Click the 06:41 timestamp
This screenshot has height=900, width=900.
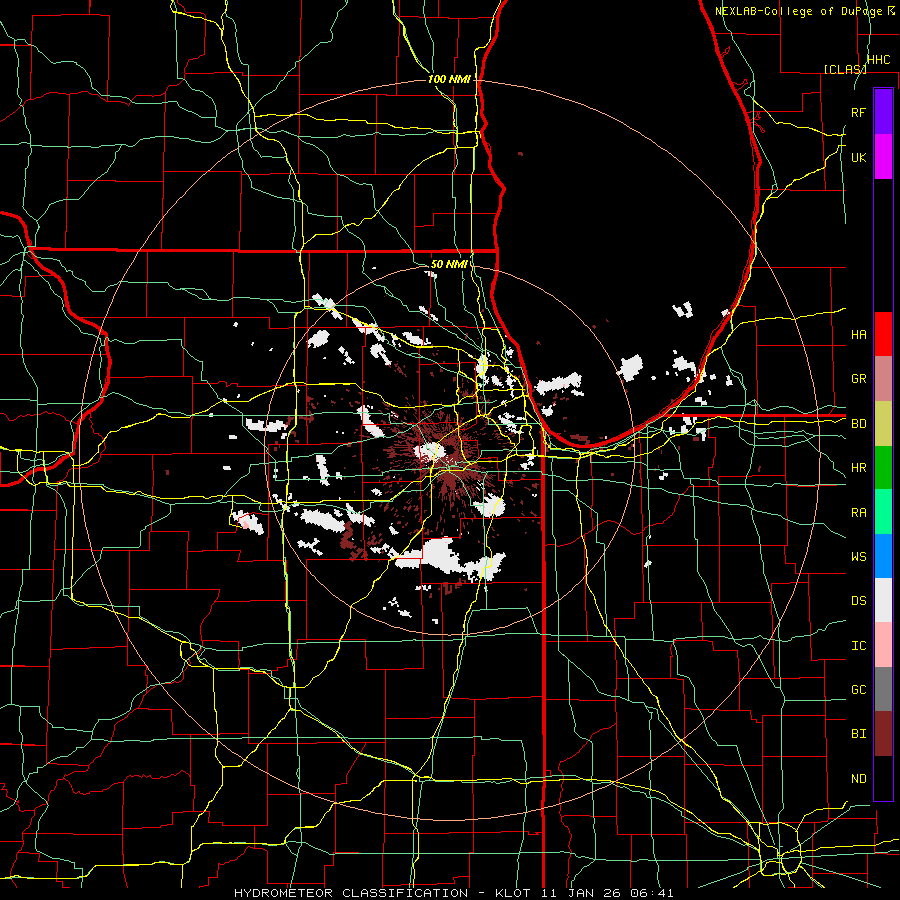pos(651,893)
